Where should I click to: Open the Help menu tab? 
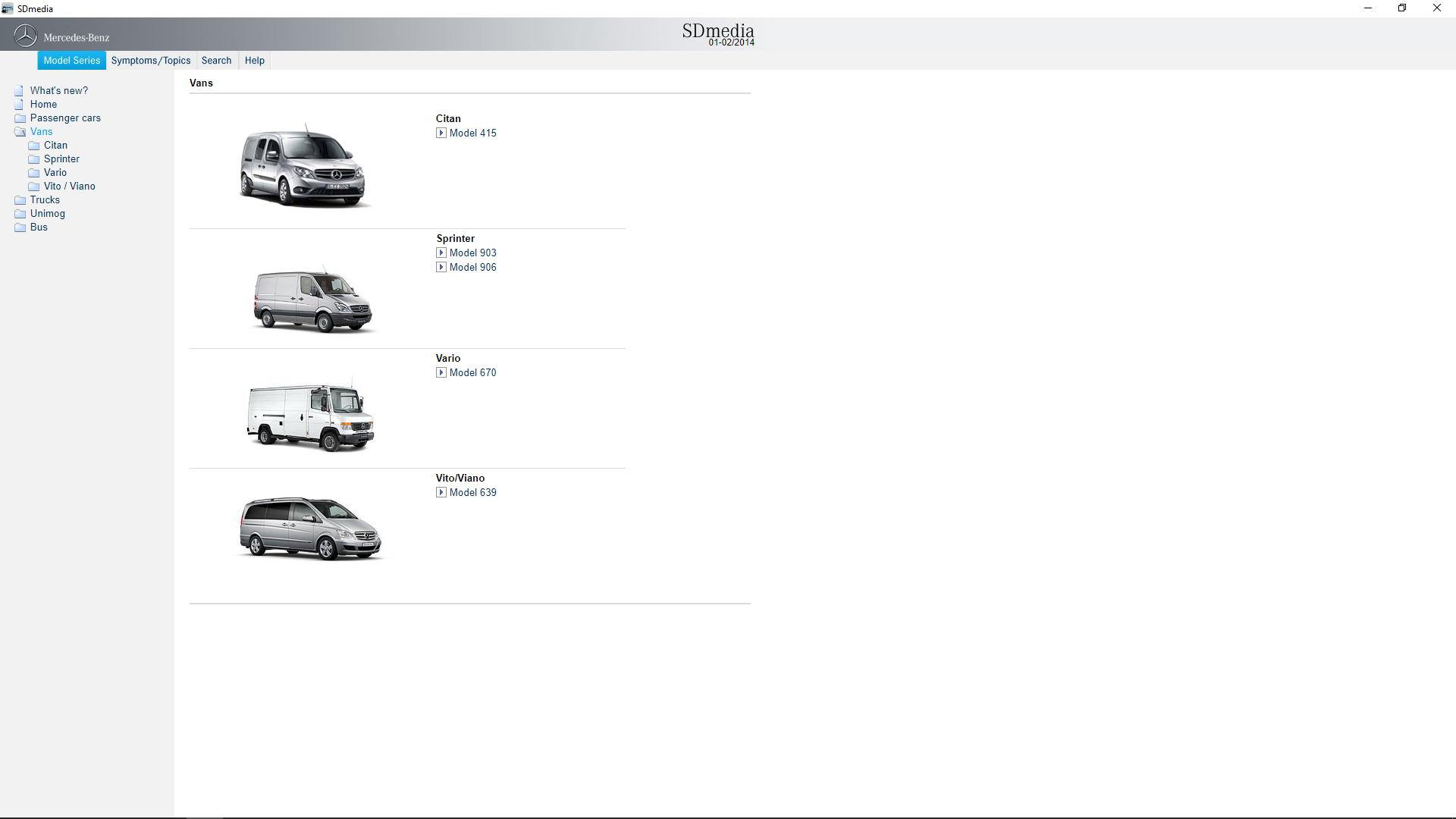coord(255,61)
